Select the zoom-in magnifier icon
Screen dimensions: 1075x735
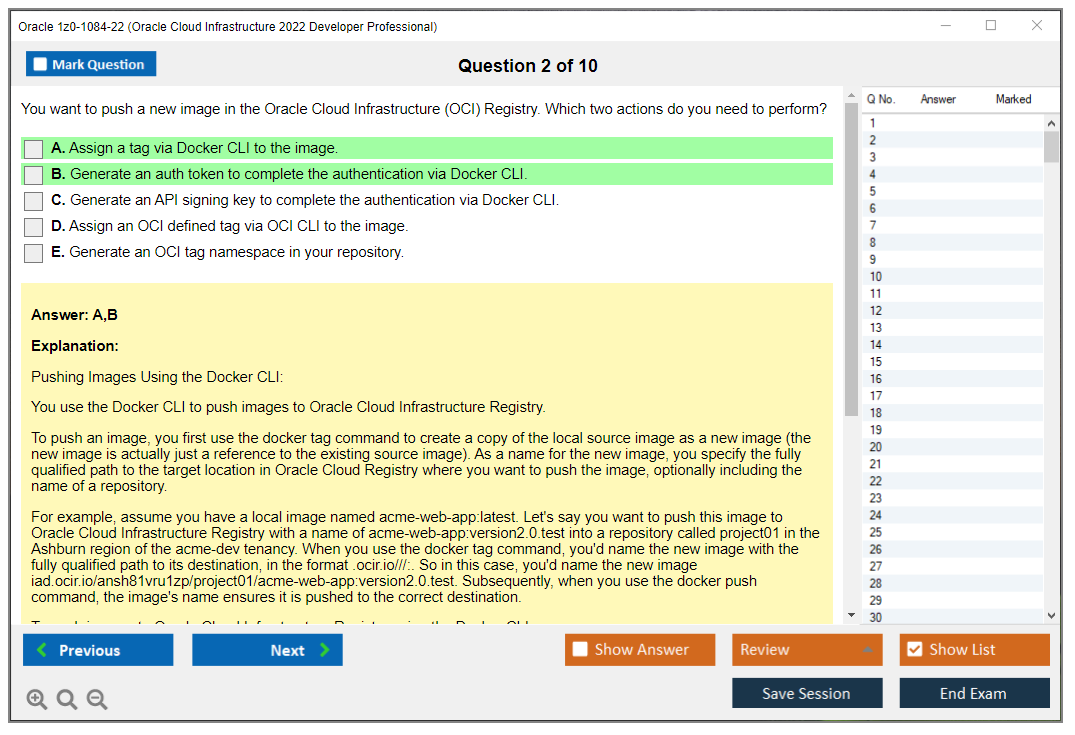click(36, 699)
